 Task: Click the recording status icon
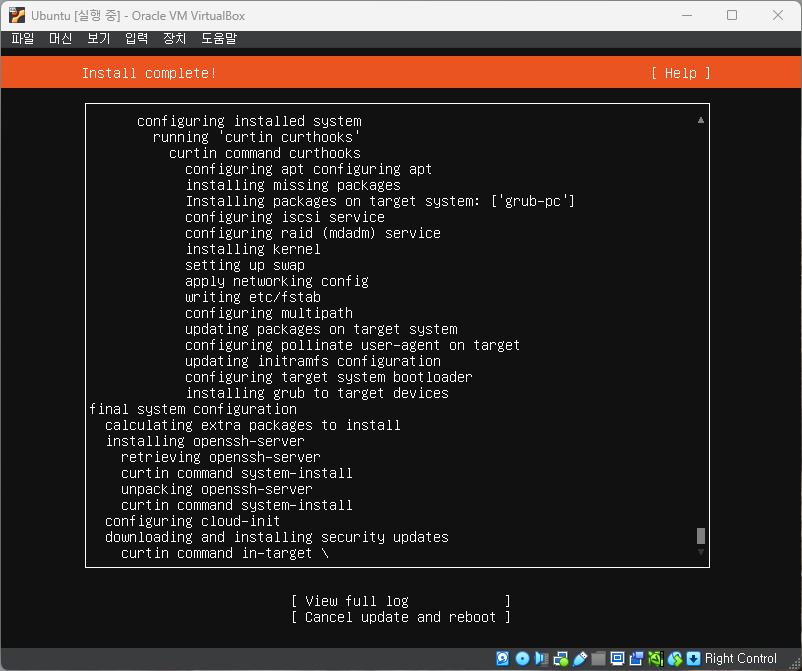tap(636, 658)
